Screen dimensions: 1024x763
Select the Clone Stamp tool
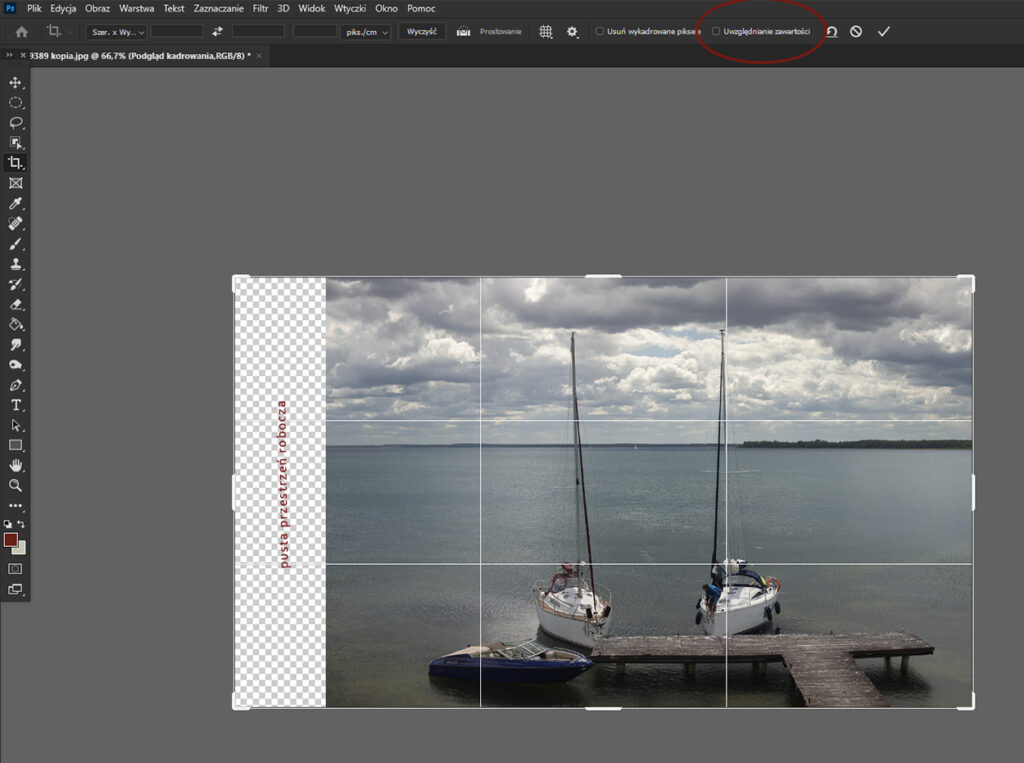14,265
